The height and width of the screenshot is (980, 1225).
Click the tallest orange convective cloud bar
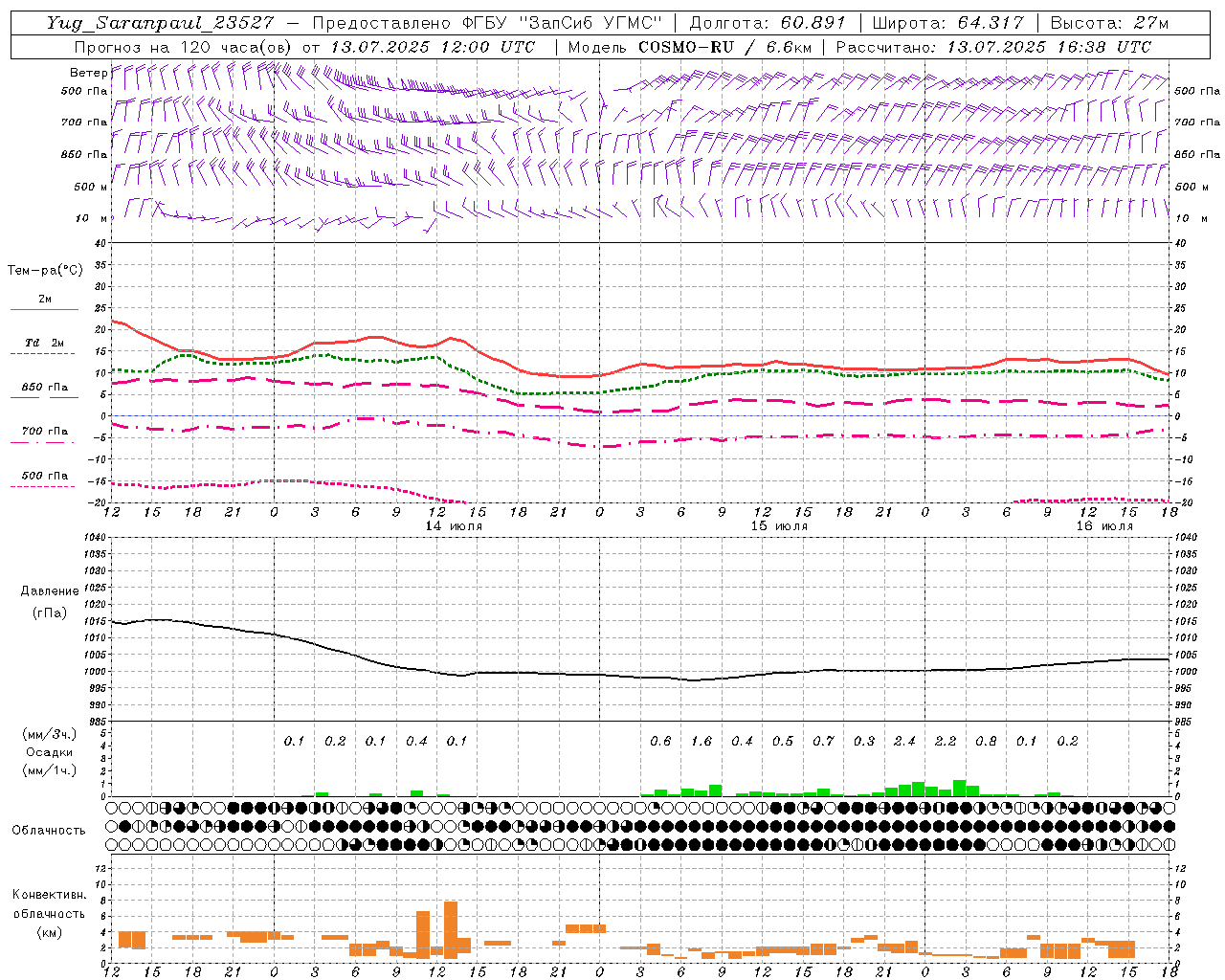click(451, 928)
